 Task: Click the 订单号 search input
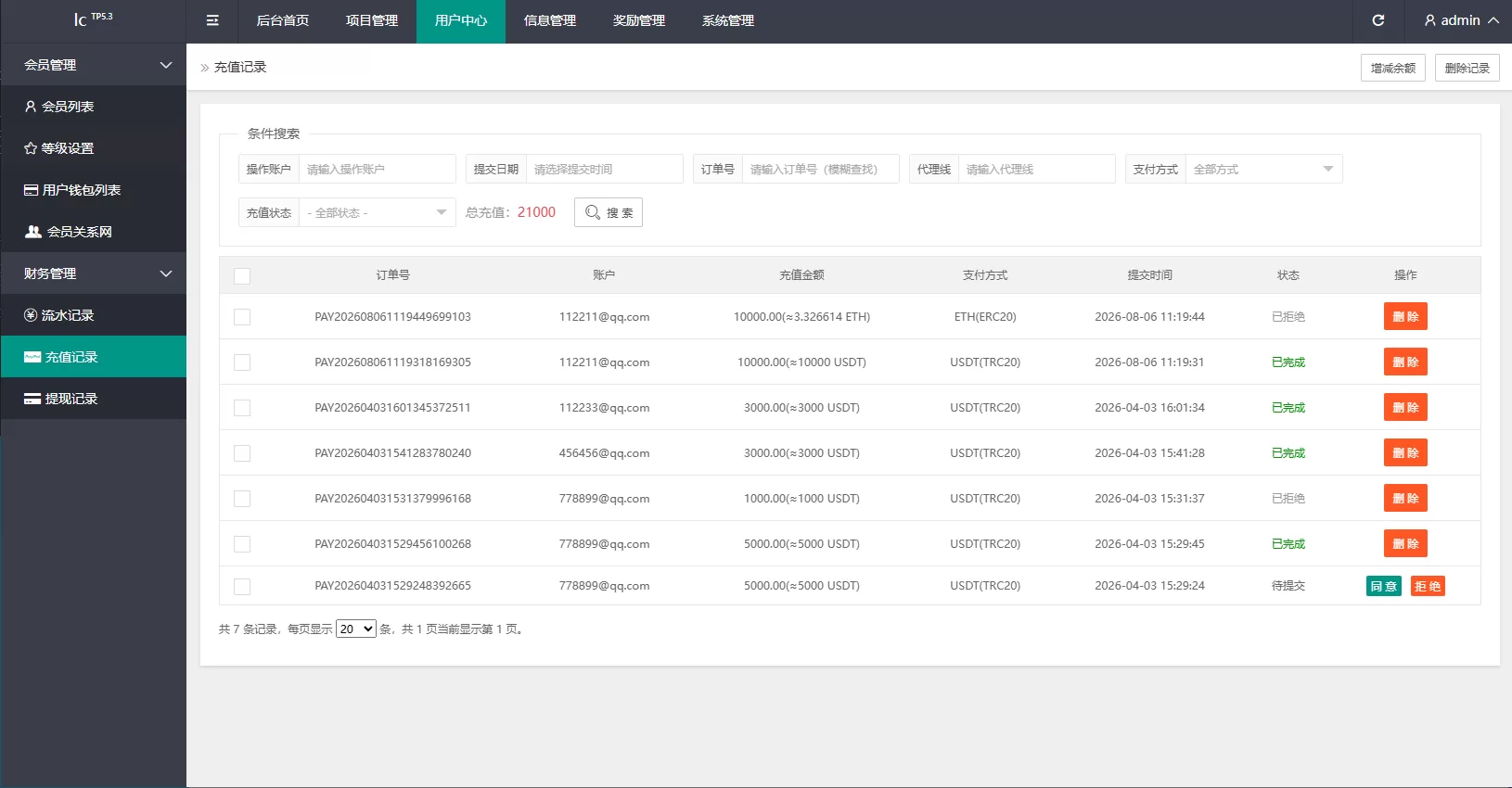tap(820, 169)
